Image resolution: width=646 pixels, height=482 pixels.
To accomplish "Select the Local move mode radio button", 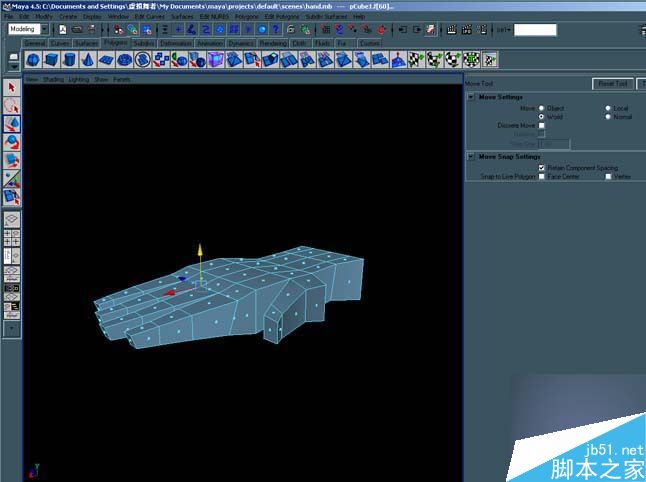I will point(608,108).
